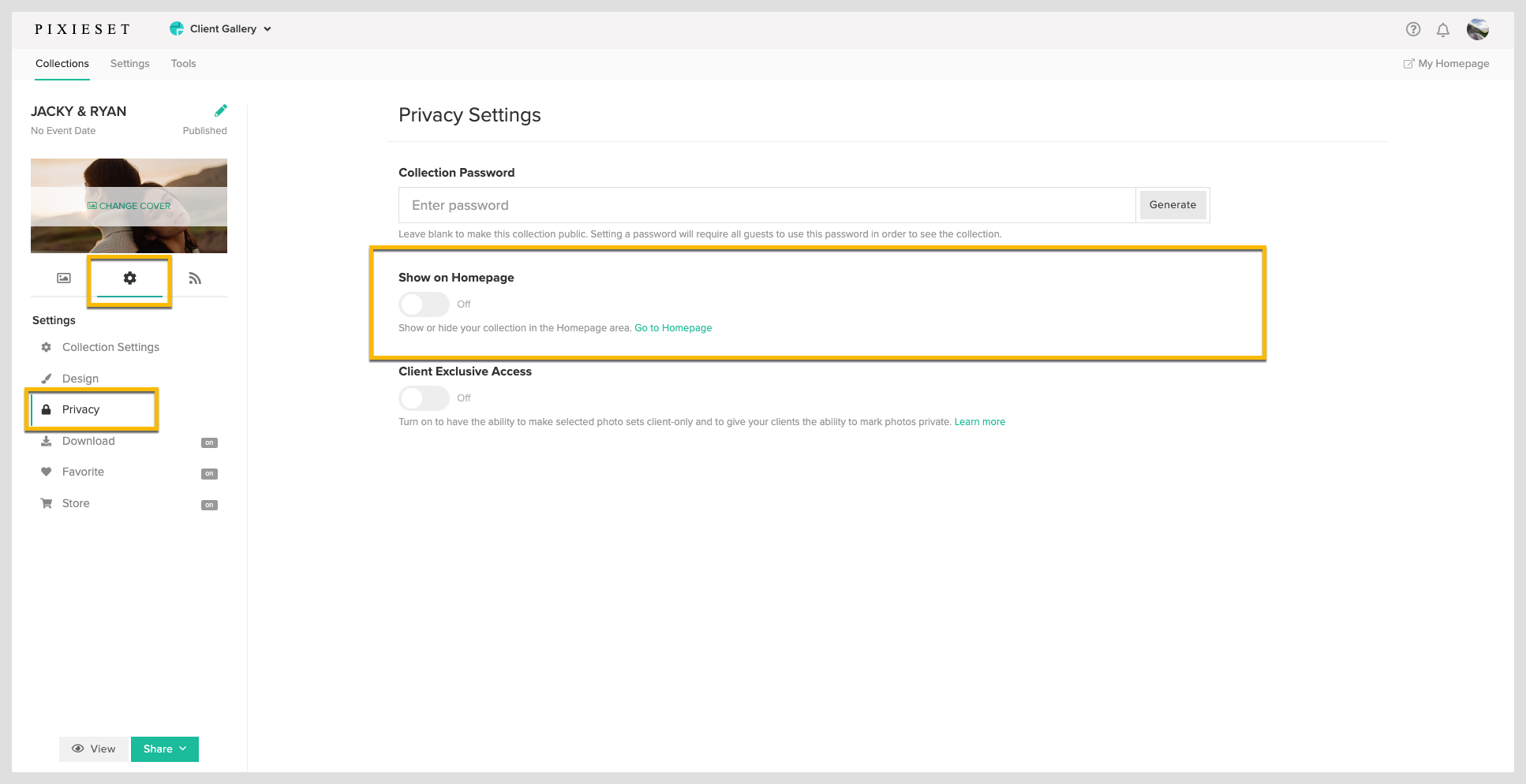
Task: Click Change Cover on the thumbnail
Action: [129, 206]
